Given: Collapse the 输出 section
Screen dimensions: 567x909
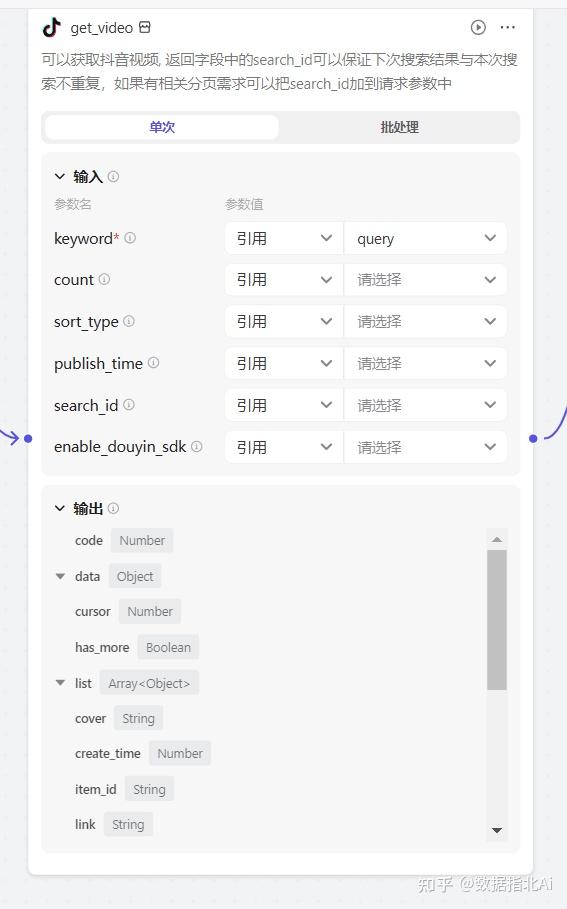Looking at the screenshot, I should coord(60,508).
